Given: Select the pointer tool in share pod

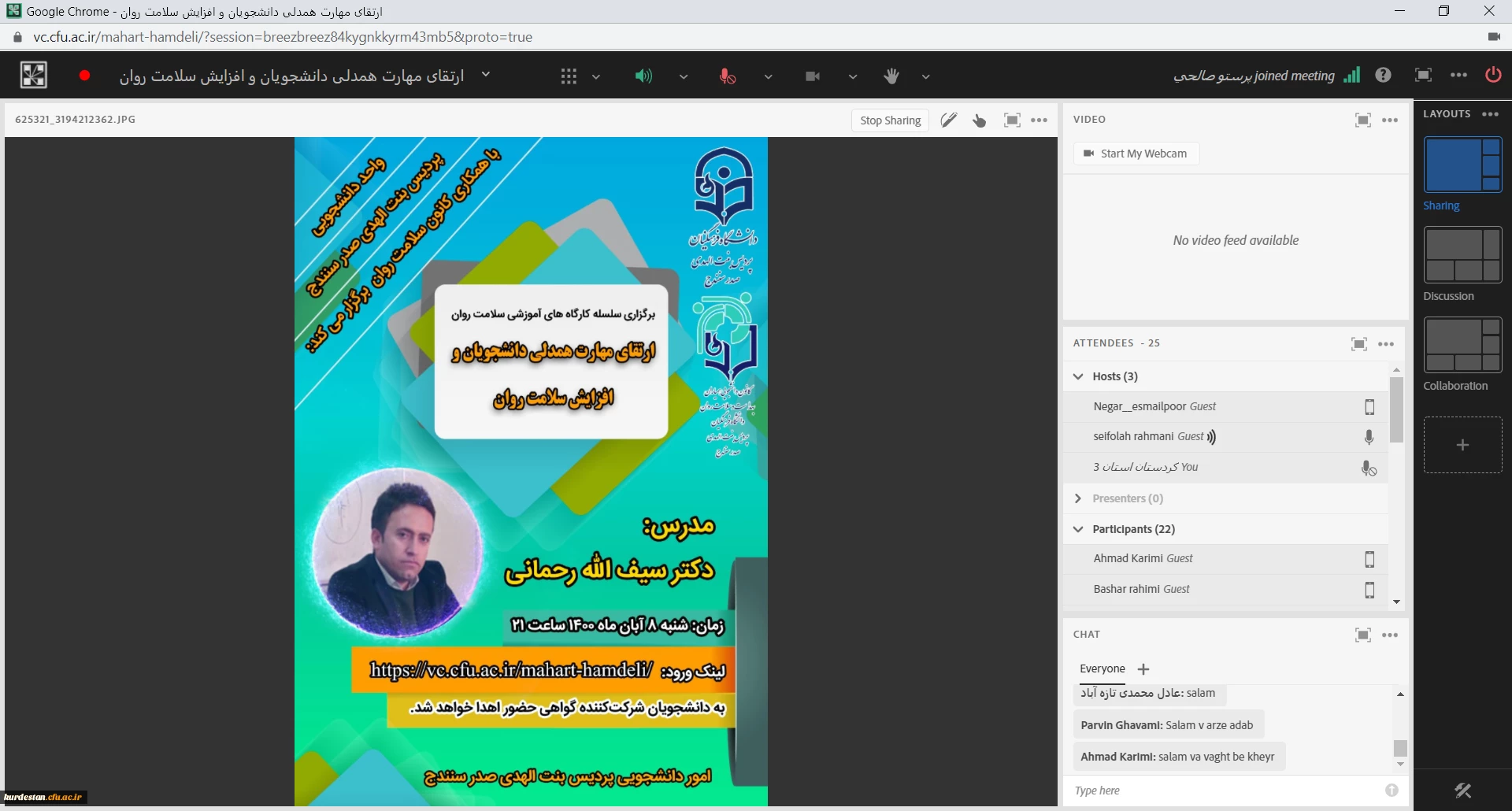Looking at the screenshot, I should click(x=979, y=120).
